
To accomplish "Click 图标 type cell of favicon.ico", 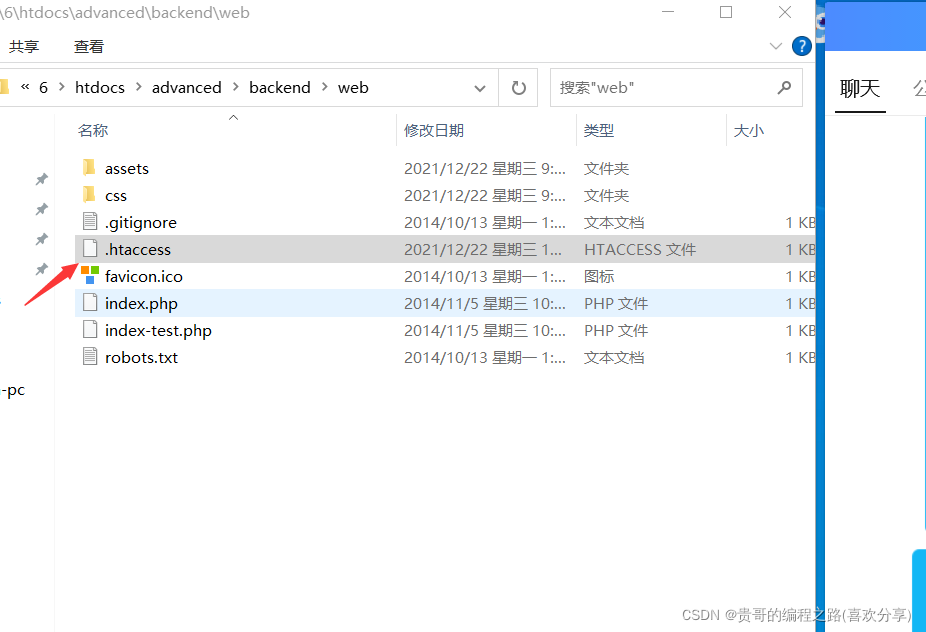I will 599,276.
